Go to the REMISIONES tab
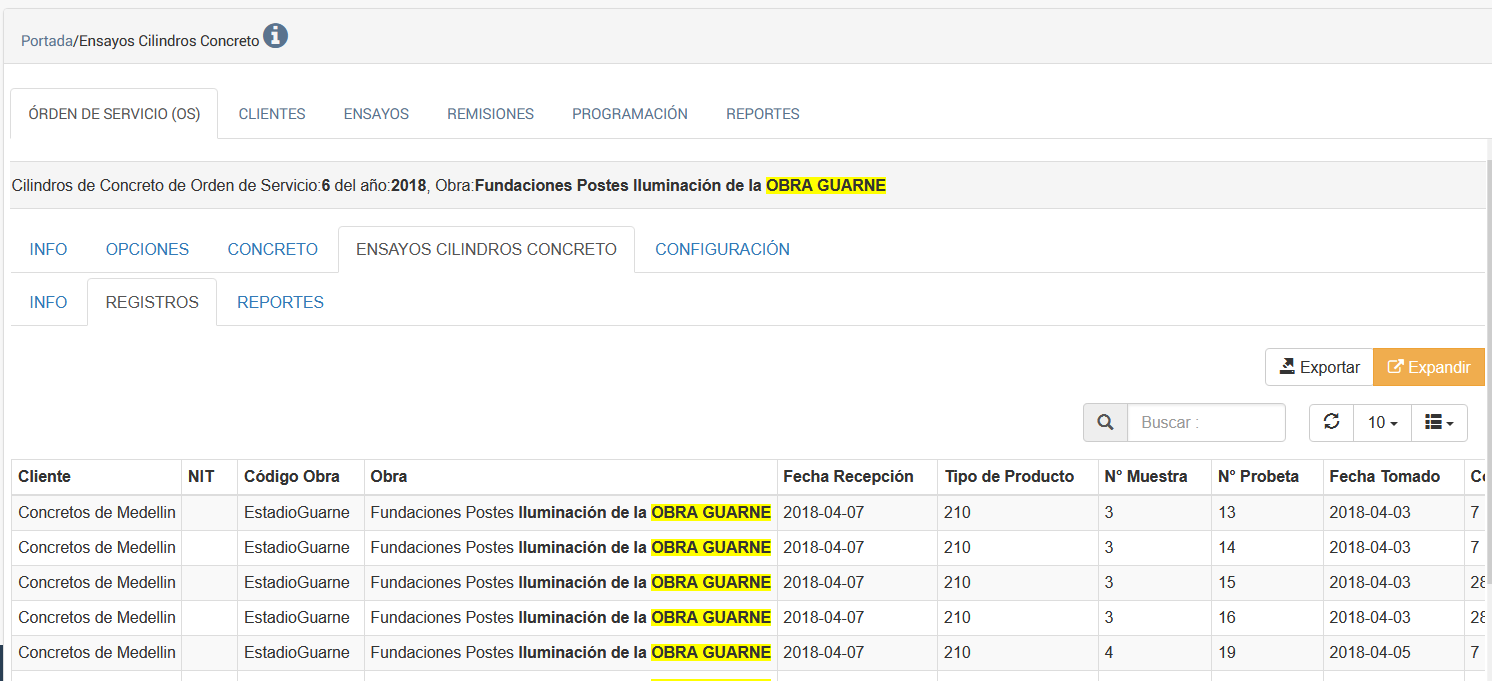Image resolution: width=1492 pixels, height=696 pixels. [x=490, y=114]
